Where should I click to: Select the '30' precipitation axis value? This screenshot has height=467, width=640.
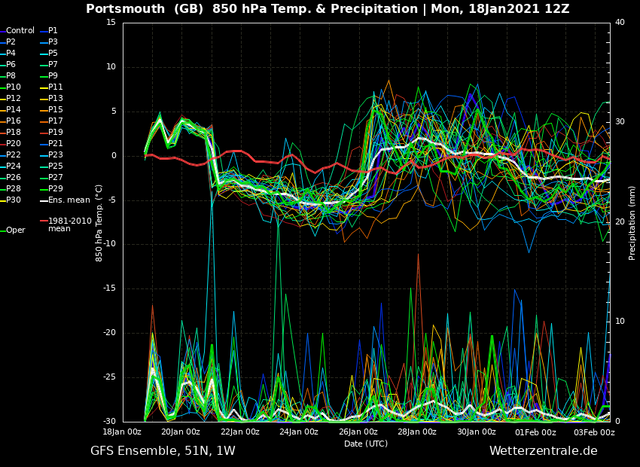coord(620,122)
